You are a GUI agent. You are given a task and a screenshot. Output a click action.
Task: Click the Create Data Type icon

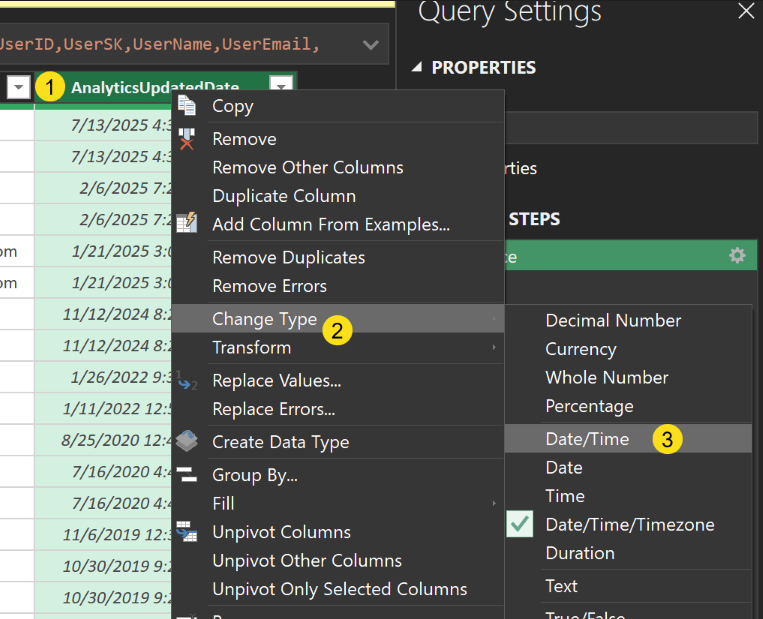(187, 441)
